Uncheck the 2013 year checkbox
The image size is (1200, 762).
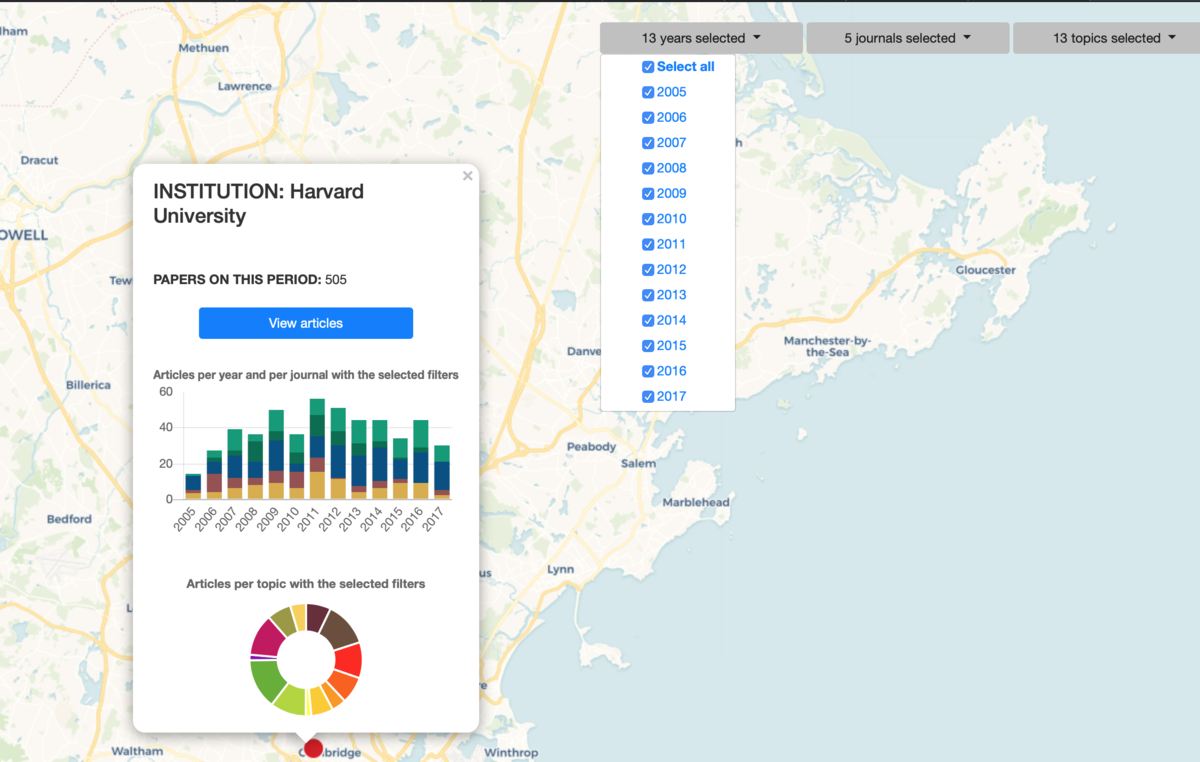click(x=648, y=295)
